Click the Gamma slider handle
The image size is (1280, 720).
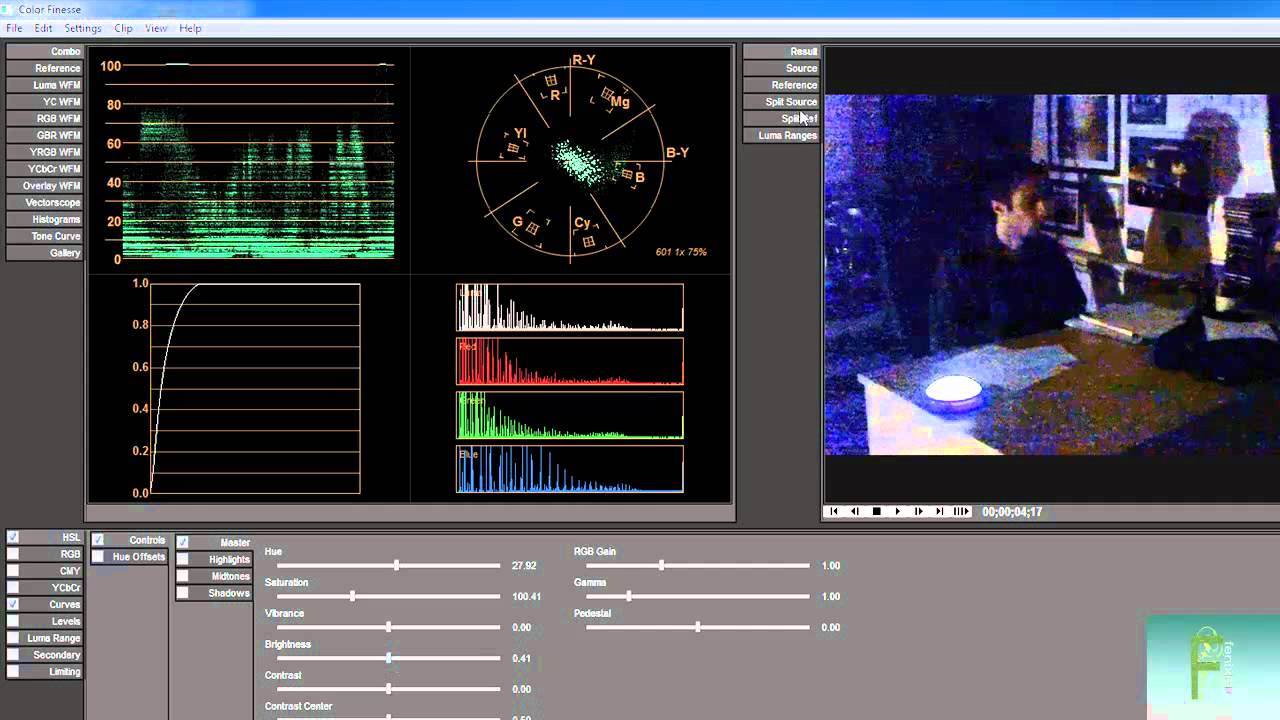(x=628, y=597)
